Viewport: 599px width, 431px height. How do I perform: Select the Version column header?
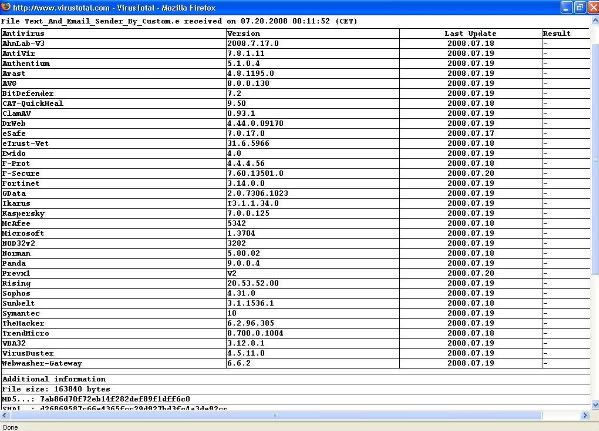pos(243,34)
